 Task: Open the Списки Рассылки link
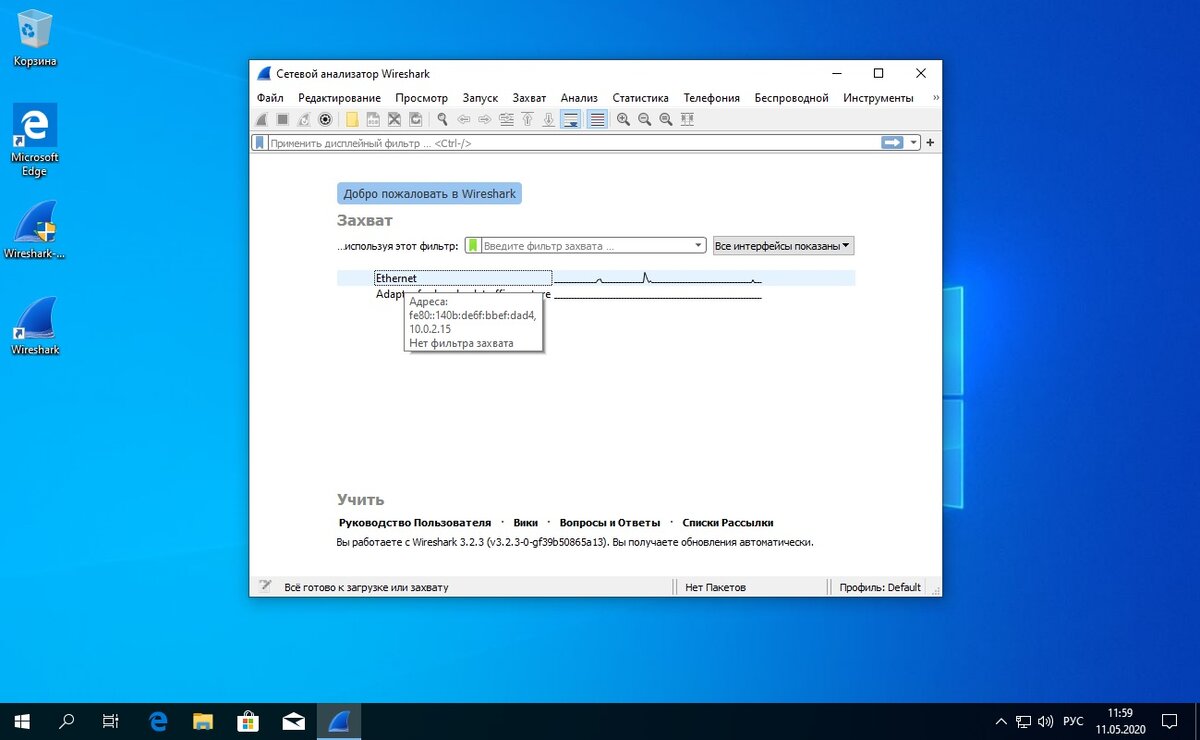[728, 523]
